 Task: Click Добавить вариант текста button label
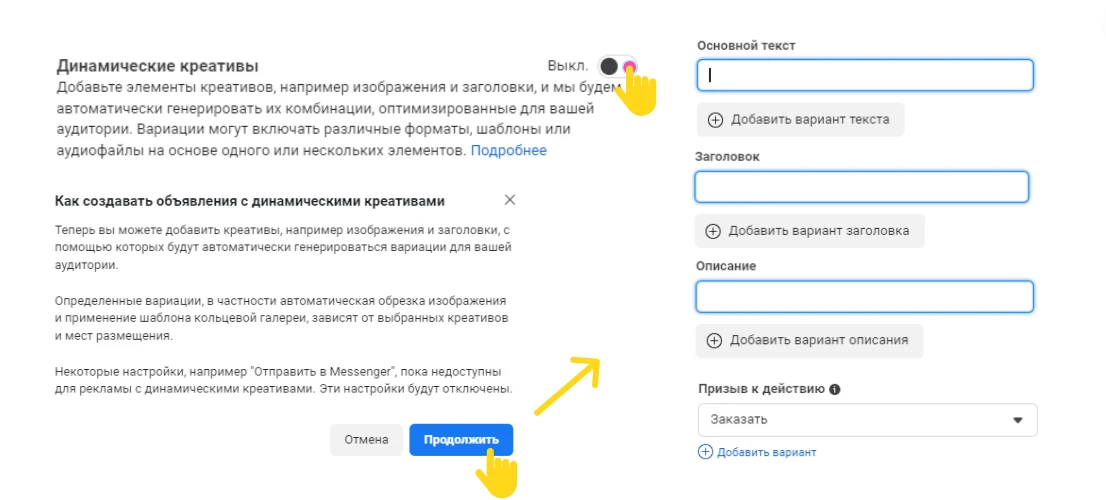[810, 120]
